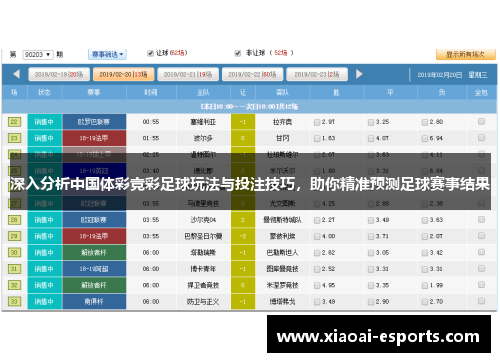
Task: Check the 3.49 win odds box in match 33
Action: 317,302
